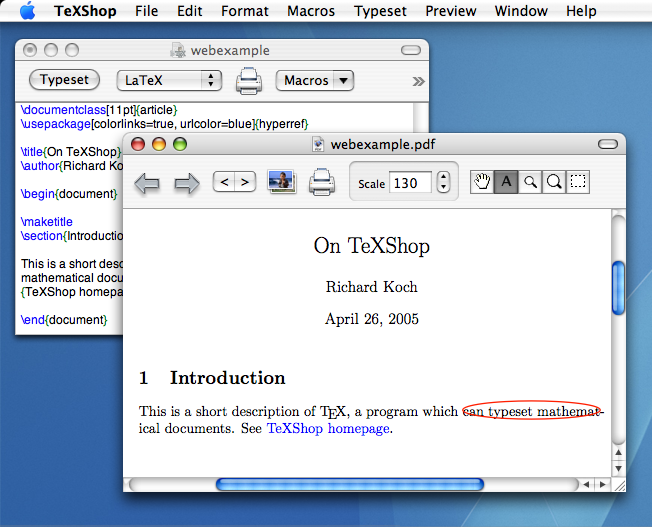Open the Typeset menu in menu bar
The width and height of the screenshot is (652, 527).
click(381, 11)
